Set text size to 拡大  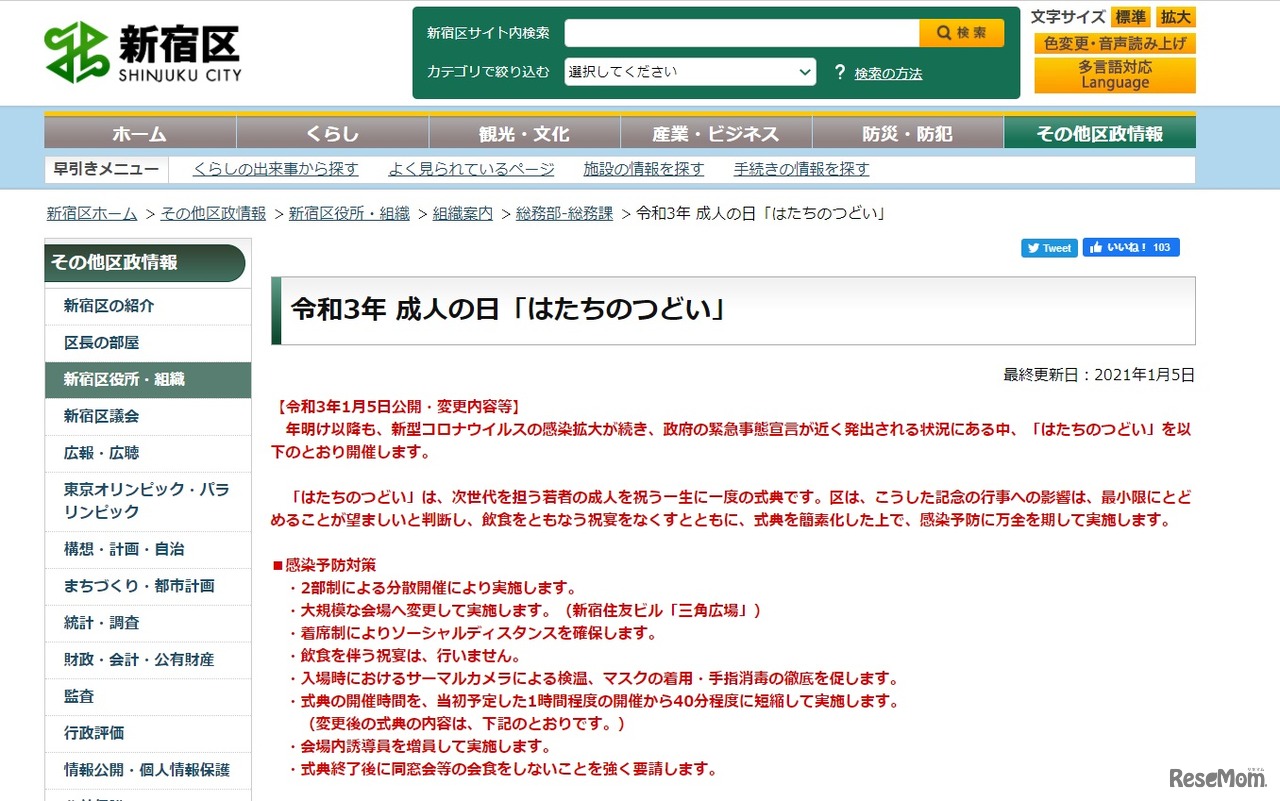coord(1176,17)
